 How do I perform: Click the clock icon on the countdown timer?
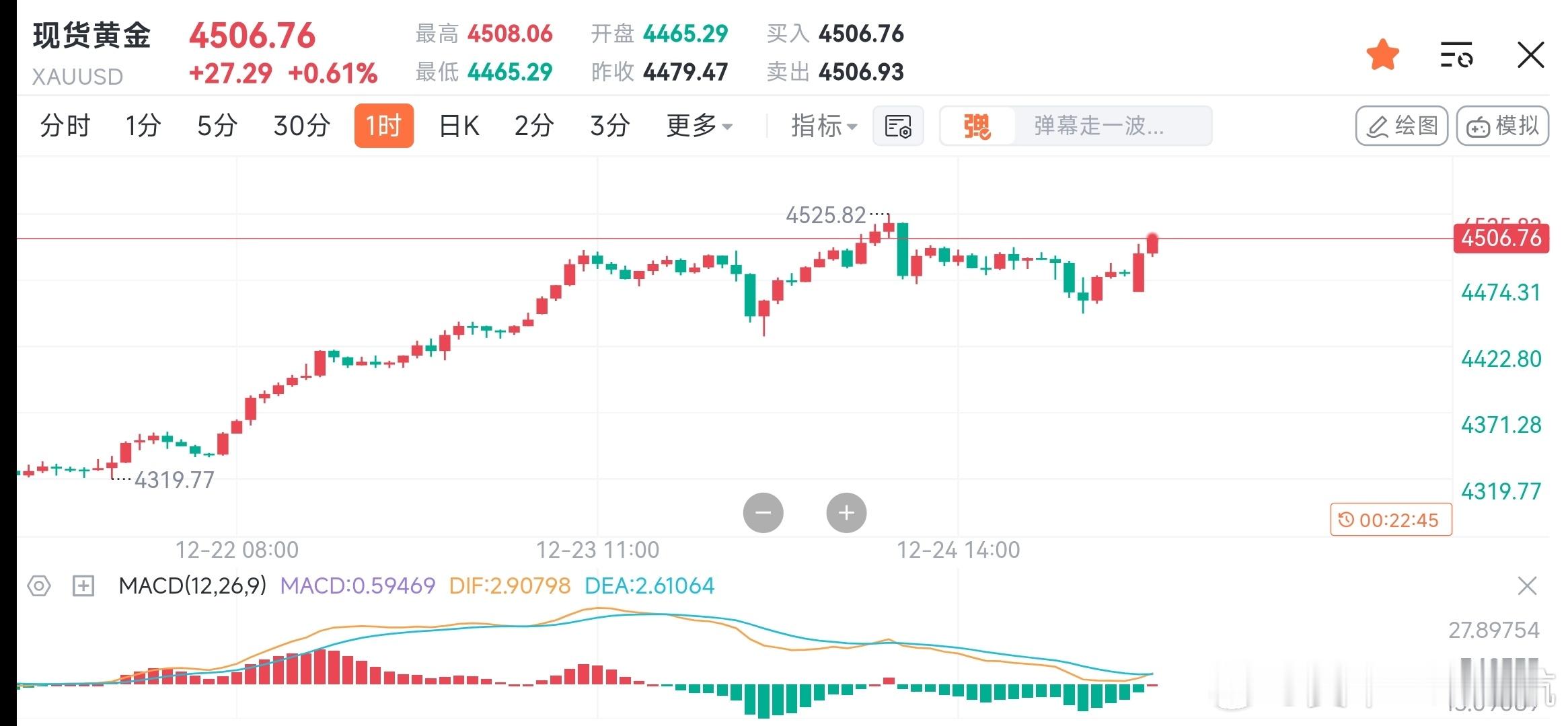pos(1345,520)
